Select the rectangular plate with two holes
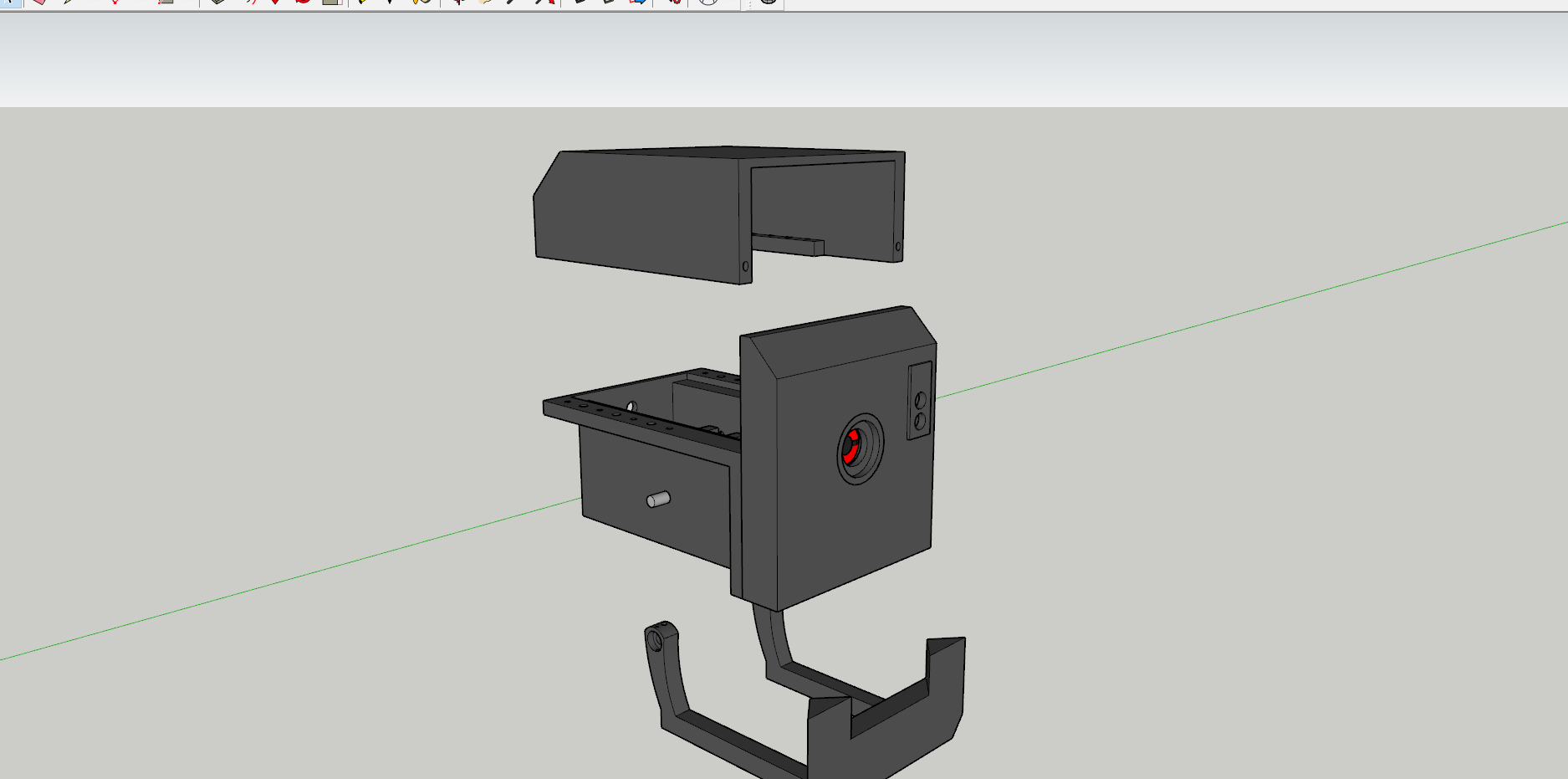The width and height of the screenshot is (1568, 779). [x=920, y=401]
